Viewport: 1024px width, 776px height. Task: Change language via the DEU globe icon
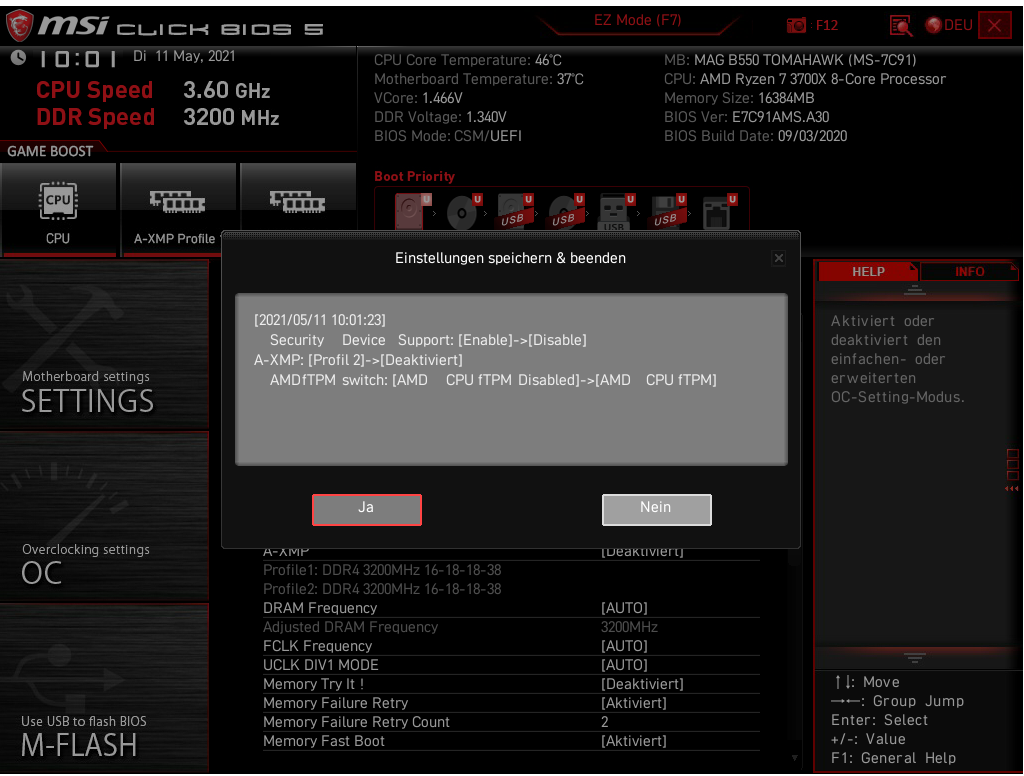pyautogui.click(x=949, y=25)
